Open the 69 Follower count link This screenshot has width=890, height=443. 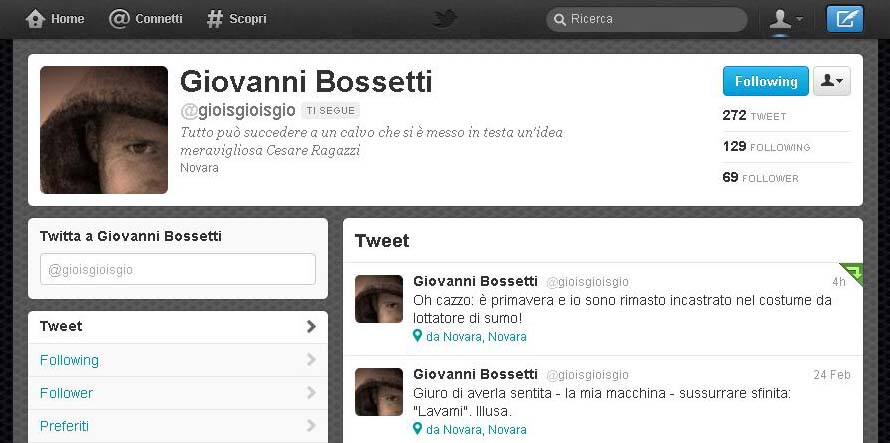[760, 178]
